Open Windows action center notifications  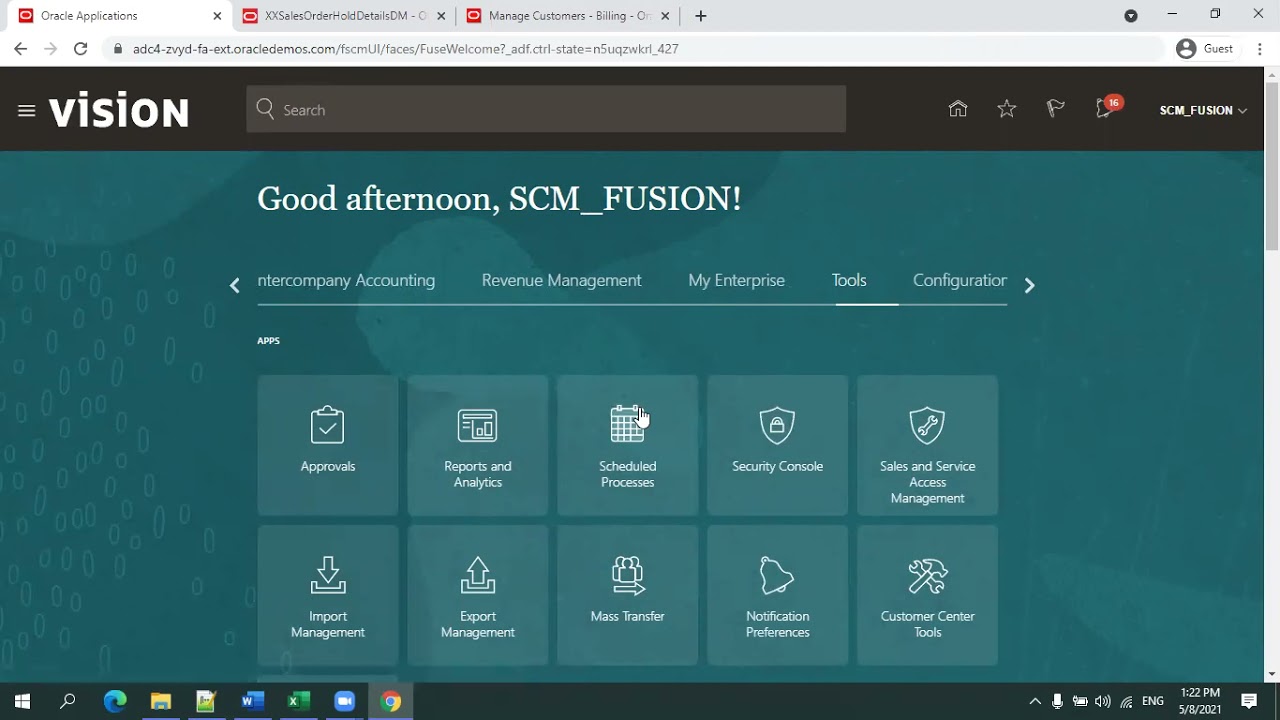point(1249,701)
